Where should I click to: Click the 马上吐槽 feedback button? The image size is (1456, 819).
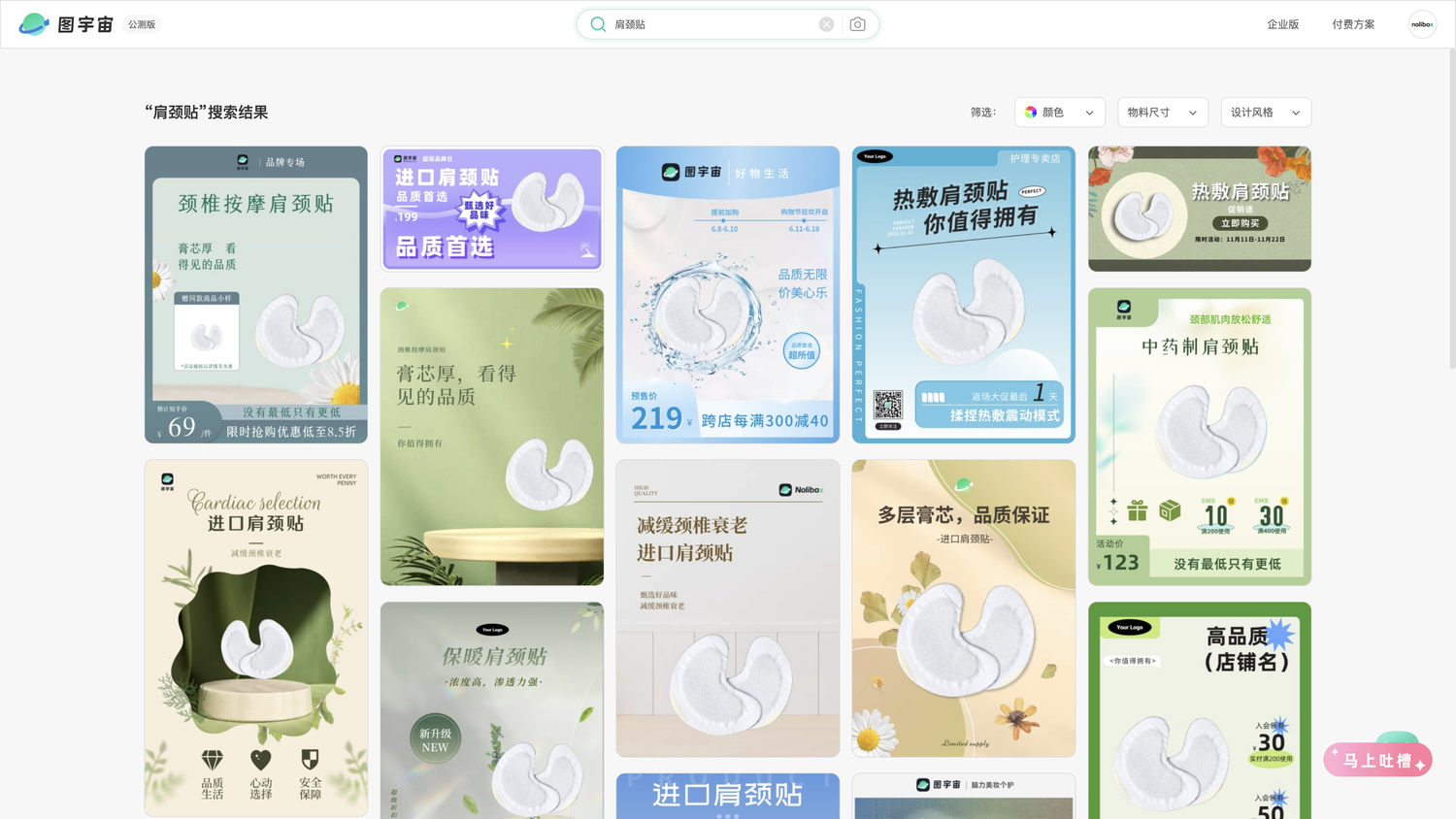[x=1377, y=760]
